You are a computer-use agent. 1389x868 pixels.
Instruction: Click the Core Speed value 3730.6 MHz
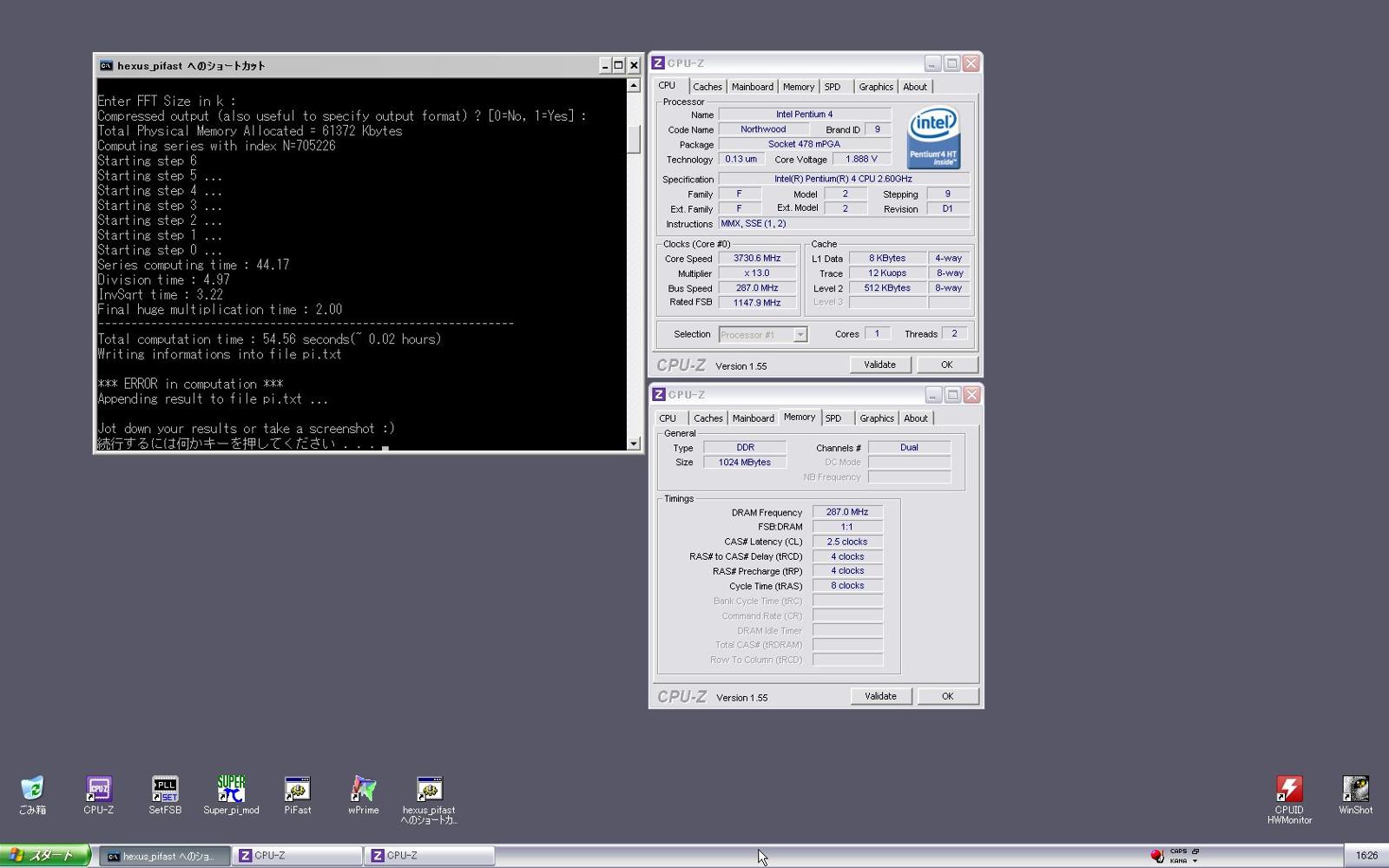pyautogui.click(x=757, y=258)
